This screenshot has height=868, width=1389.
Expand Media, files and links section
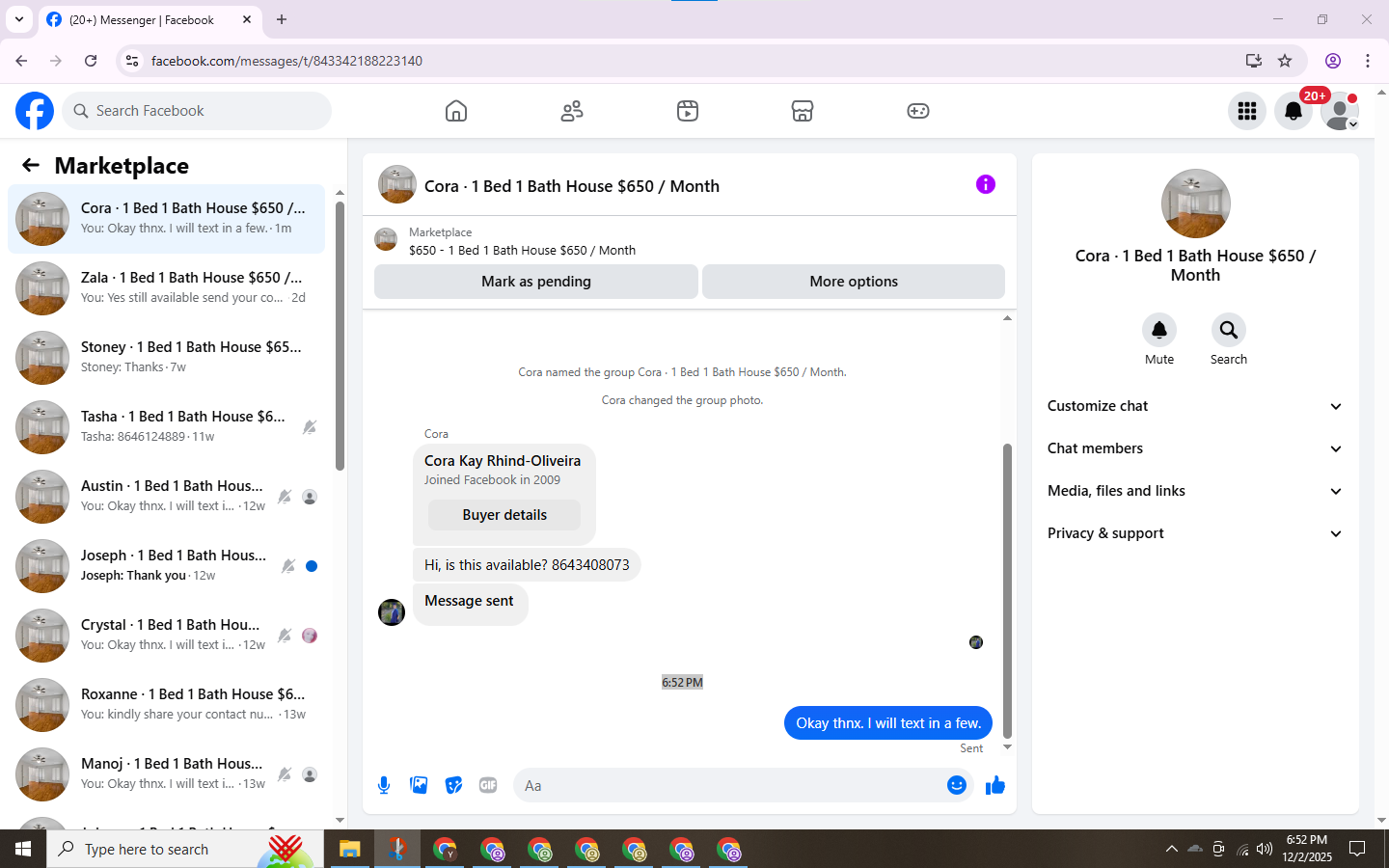tap(1195, 491)
